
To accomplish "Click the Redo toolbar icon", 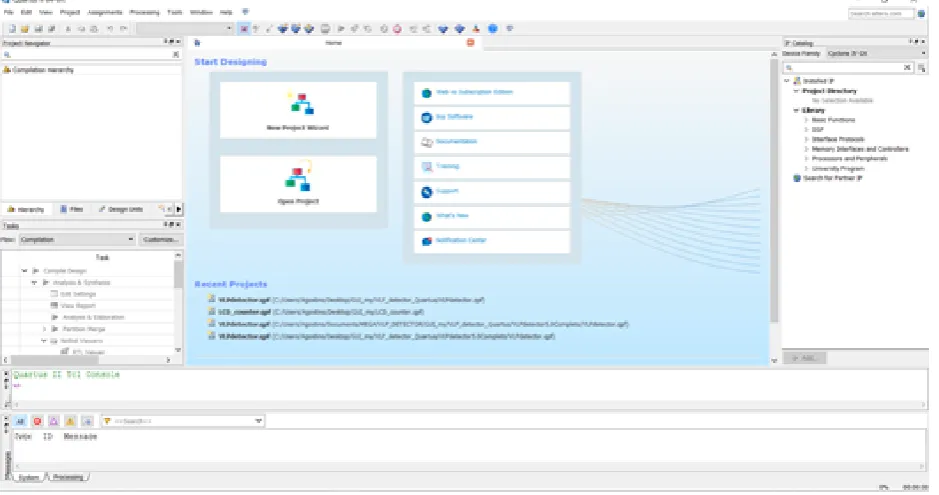I will pos(123,29).
